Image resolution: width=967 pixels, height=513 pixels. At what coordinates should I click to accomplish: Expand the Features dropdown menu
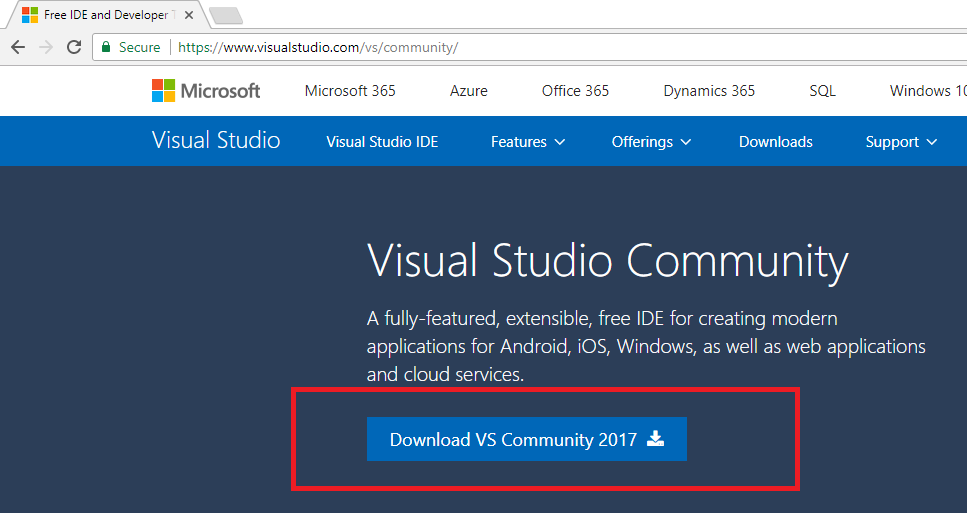click(x=528, y=142)
